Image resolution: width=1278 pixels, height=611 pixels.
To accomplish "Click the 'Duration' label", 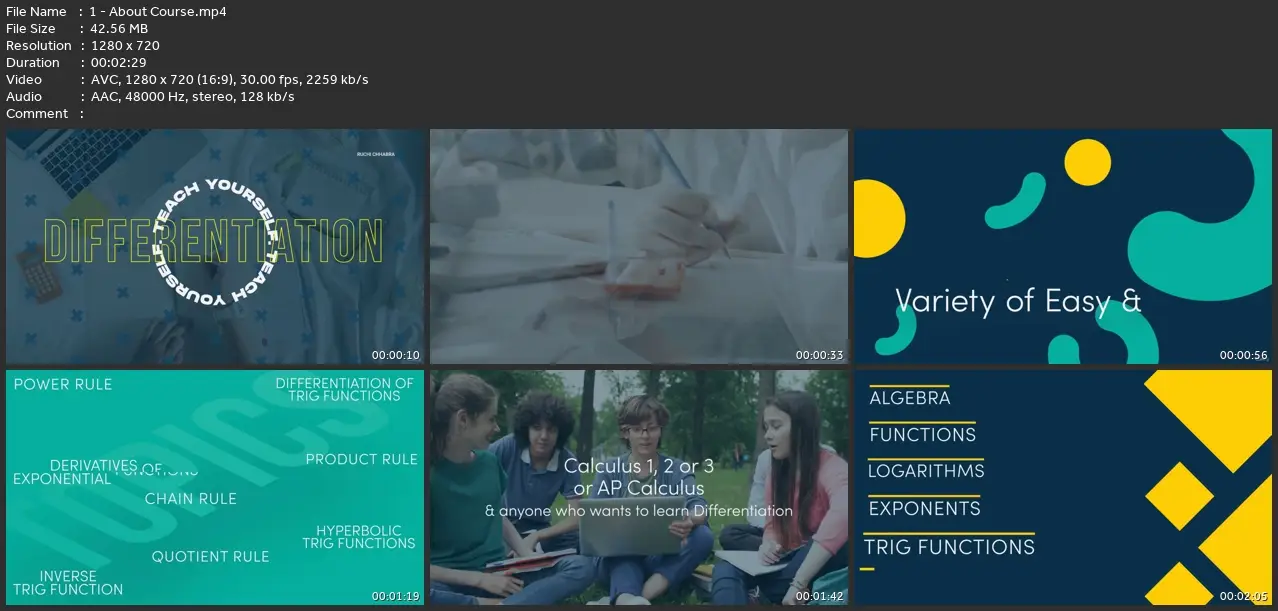I will pos(33,63).
